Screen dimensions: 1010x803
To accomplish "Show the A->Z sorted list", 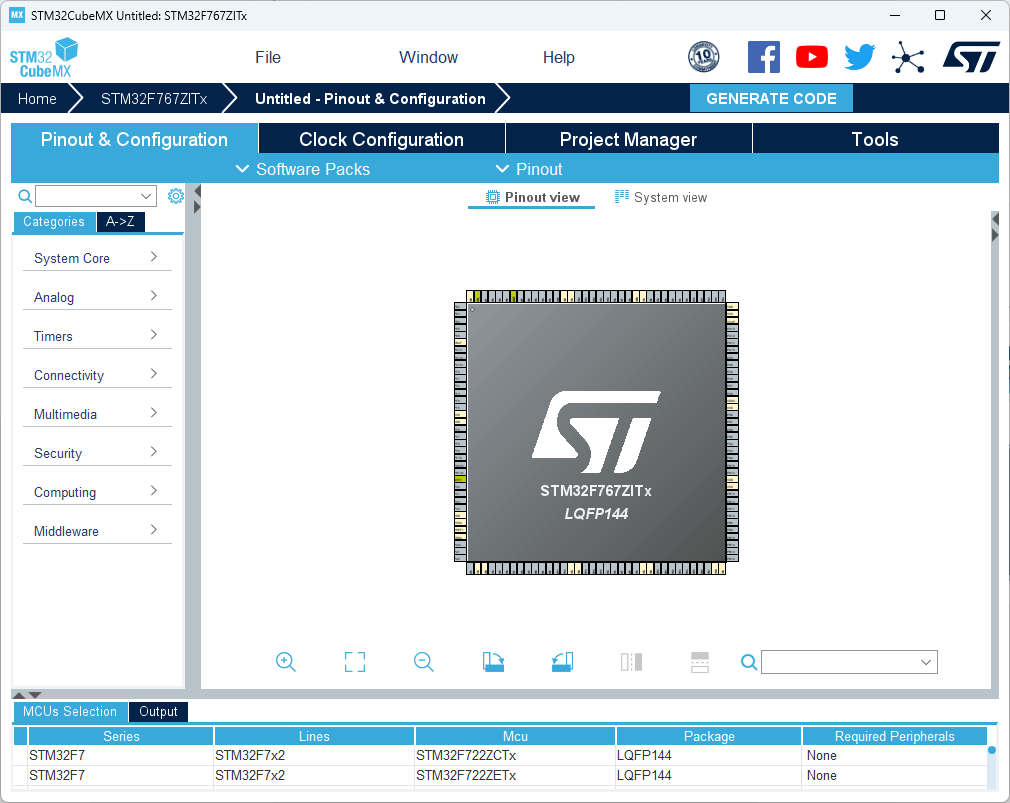I will (120, 222).
